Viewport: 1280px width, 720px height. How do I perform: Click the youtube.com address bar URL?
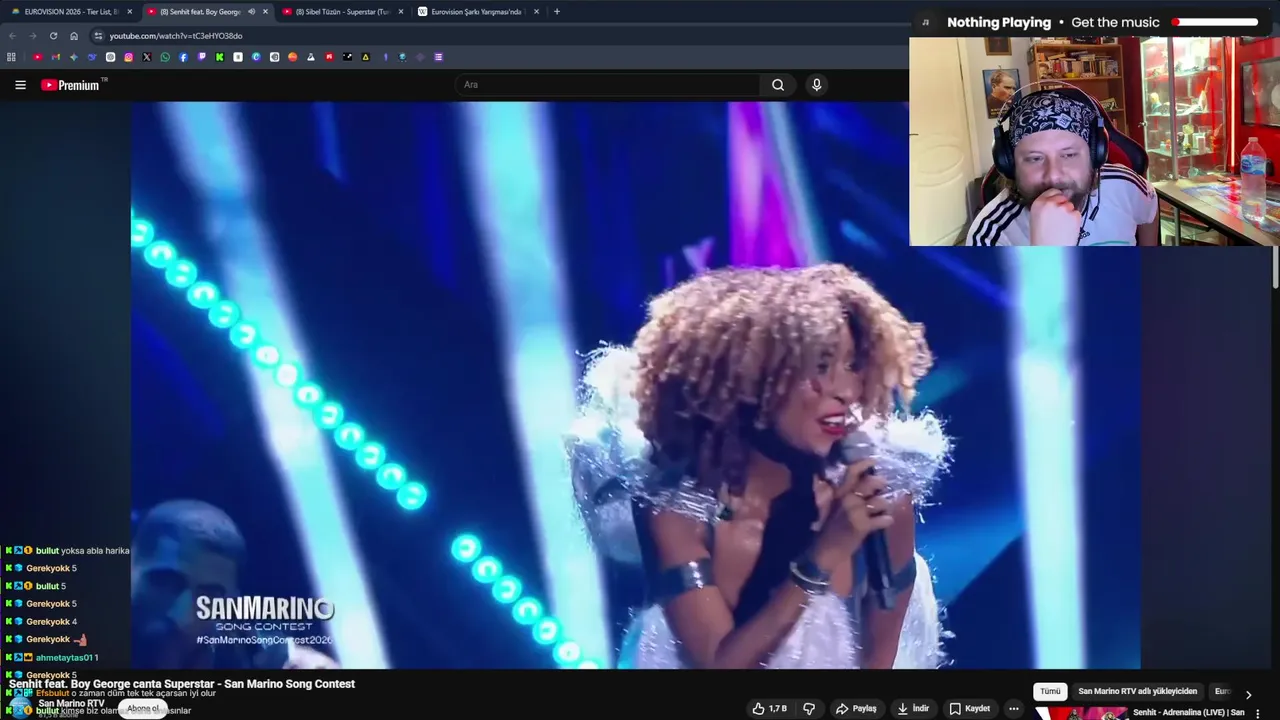[x=176, y=36]
